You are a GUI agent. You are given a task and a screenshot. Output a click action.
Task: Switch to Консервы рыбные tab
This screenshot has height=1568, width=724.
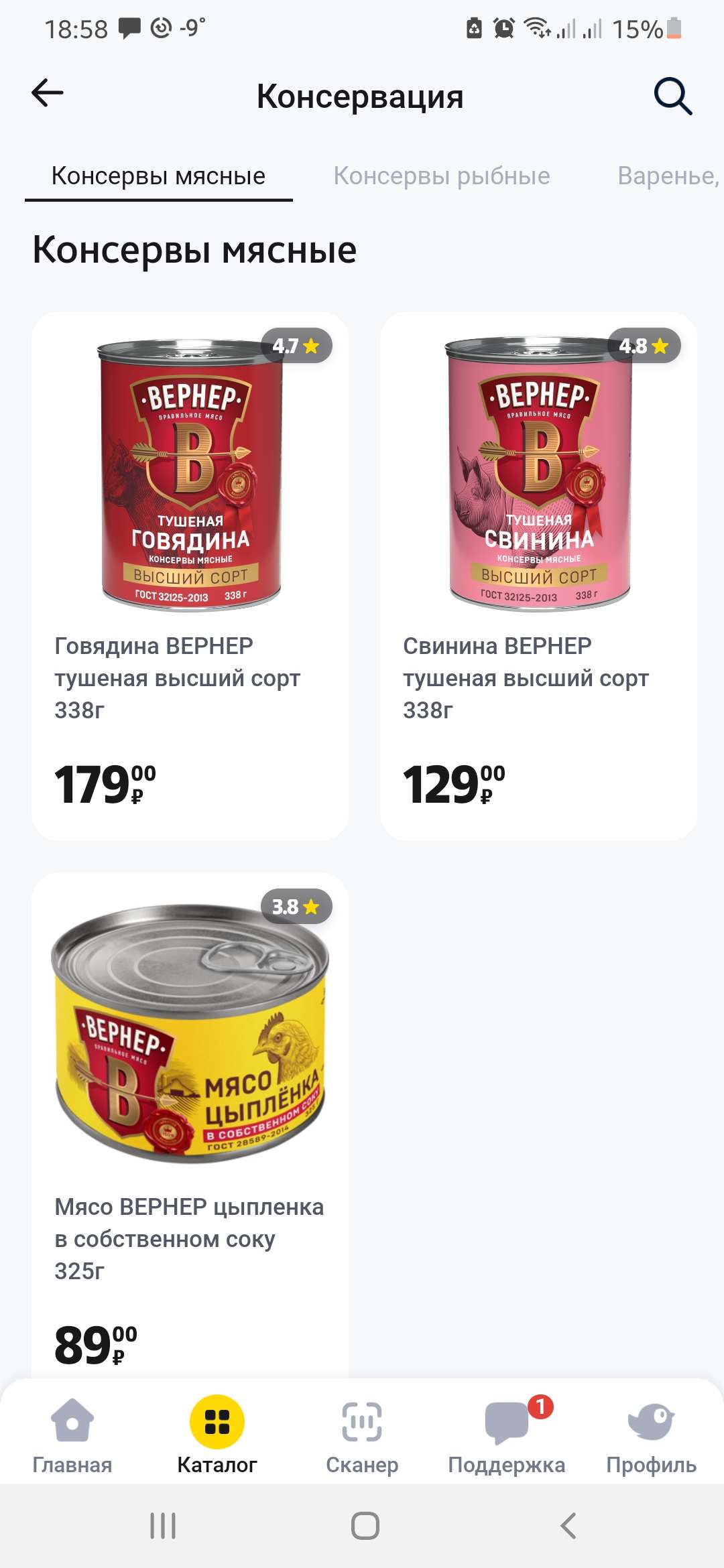click(x=442, y=176)
